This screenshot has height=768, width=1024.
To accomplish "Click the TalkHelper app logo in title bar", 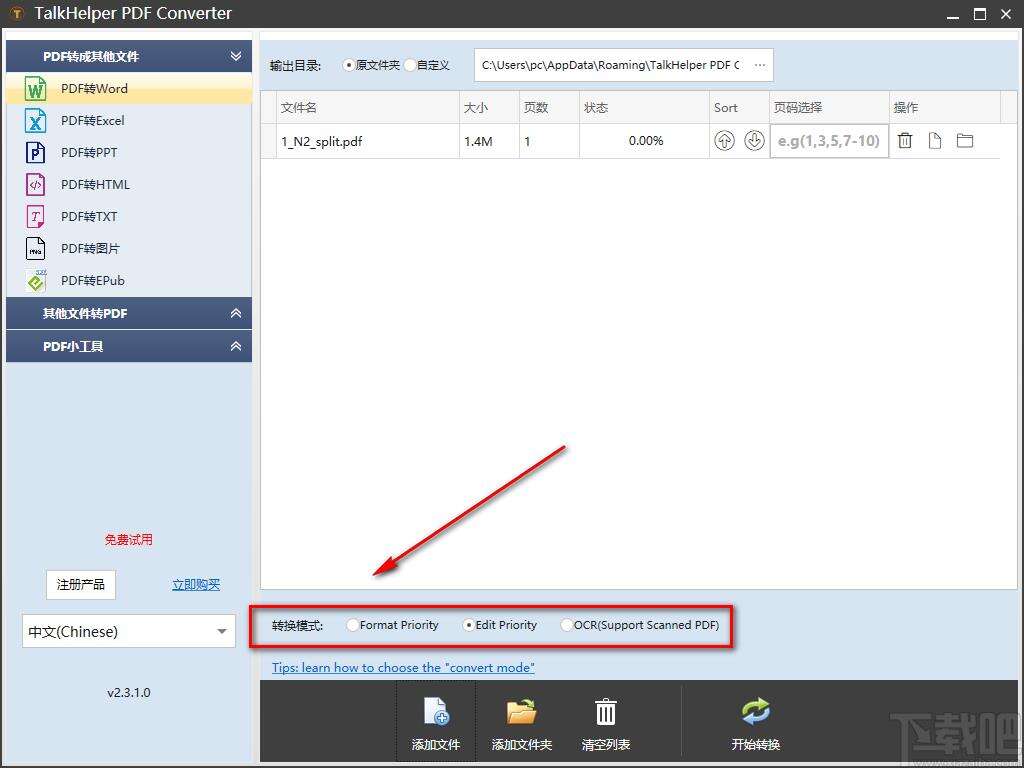I will coord(17,13).
